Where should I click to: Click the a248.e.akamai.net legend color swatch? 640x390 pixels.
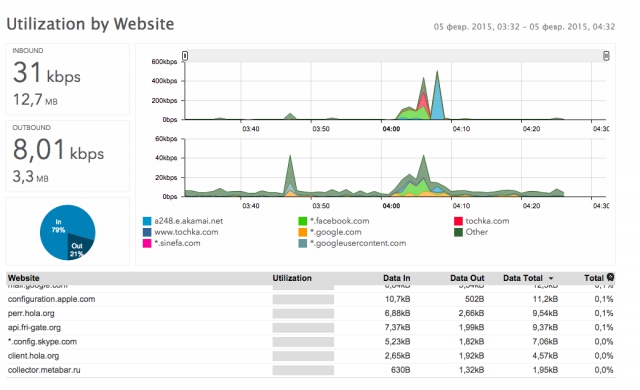tap(147, 221)
